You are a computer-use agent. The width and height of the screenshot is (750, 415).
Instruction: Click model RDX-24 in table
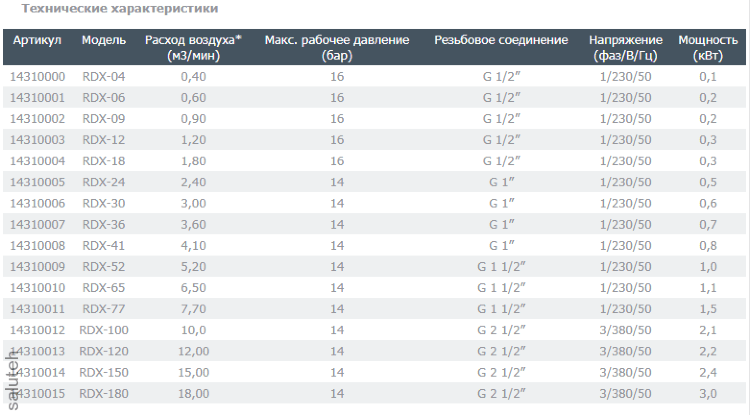(x=103, y=182)
